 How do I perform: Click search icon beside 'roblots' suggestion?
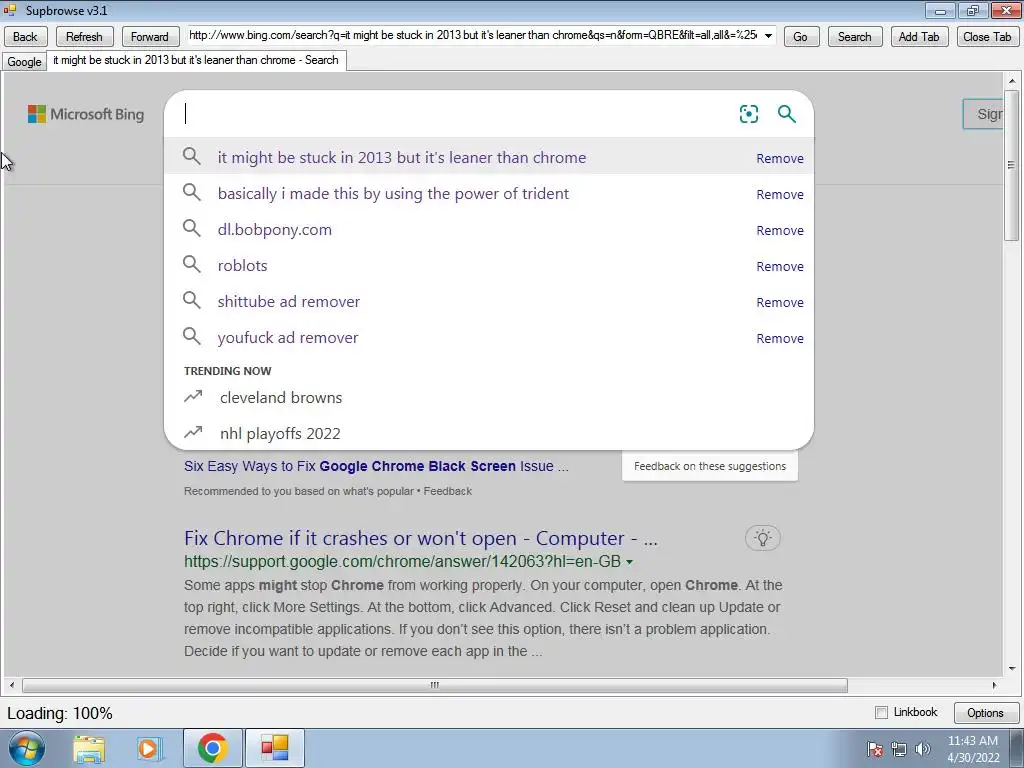[191, 264]
